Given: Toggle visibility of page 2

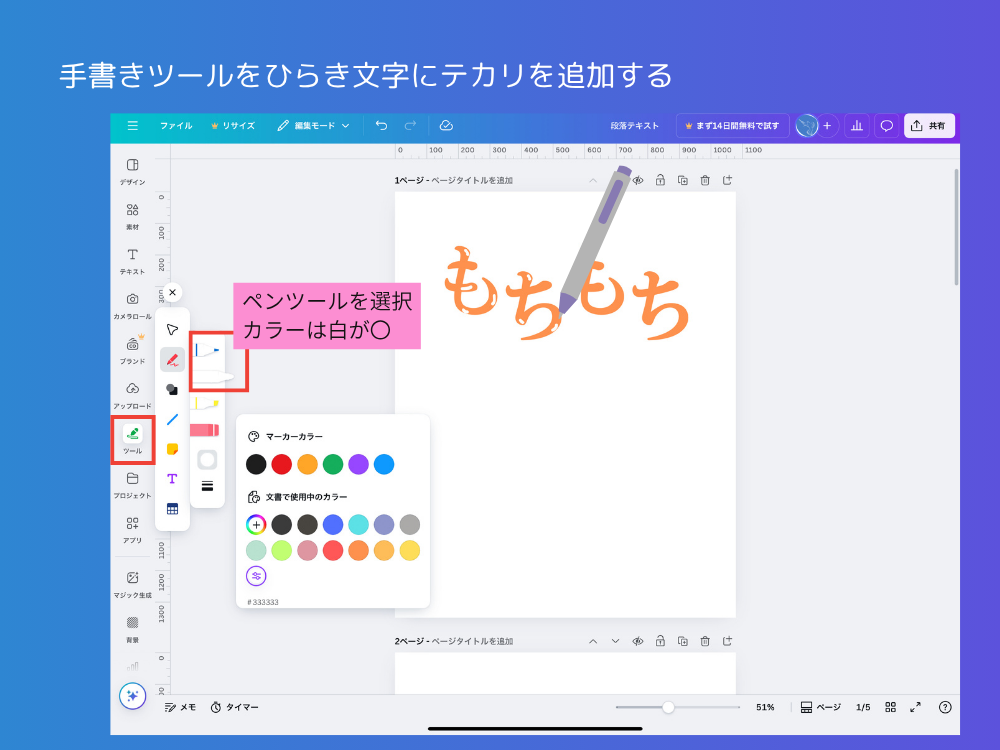Looking at the screenshot, I should point(637,641).
